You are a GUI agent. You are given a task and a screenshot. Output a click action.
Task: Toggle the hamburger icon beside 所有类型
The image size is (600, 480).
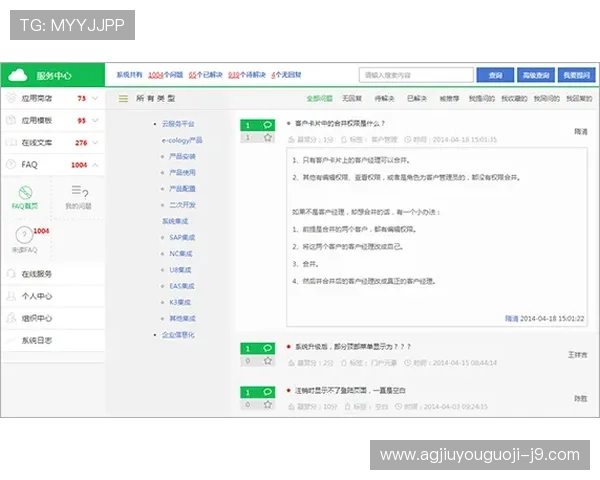123,99
